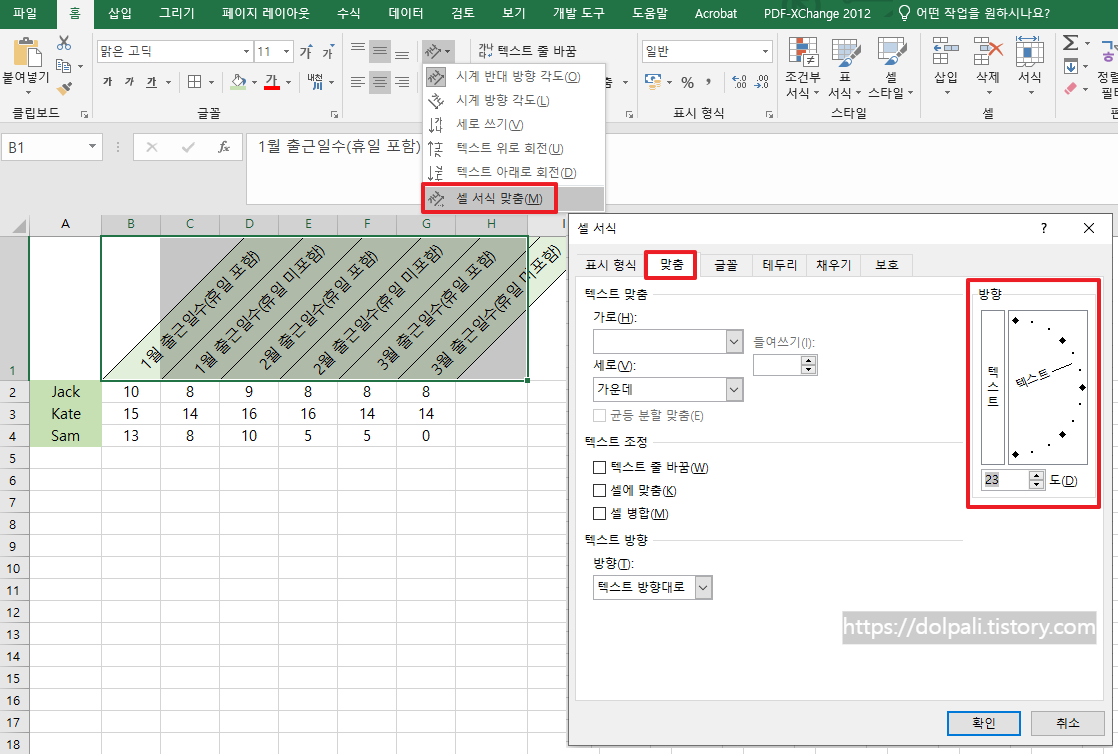This screenshot has width=1118, height=754.
Task: Expand the 가로(H) horizontal alignment combo box
Action: [734, 342]
